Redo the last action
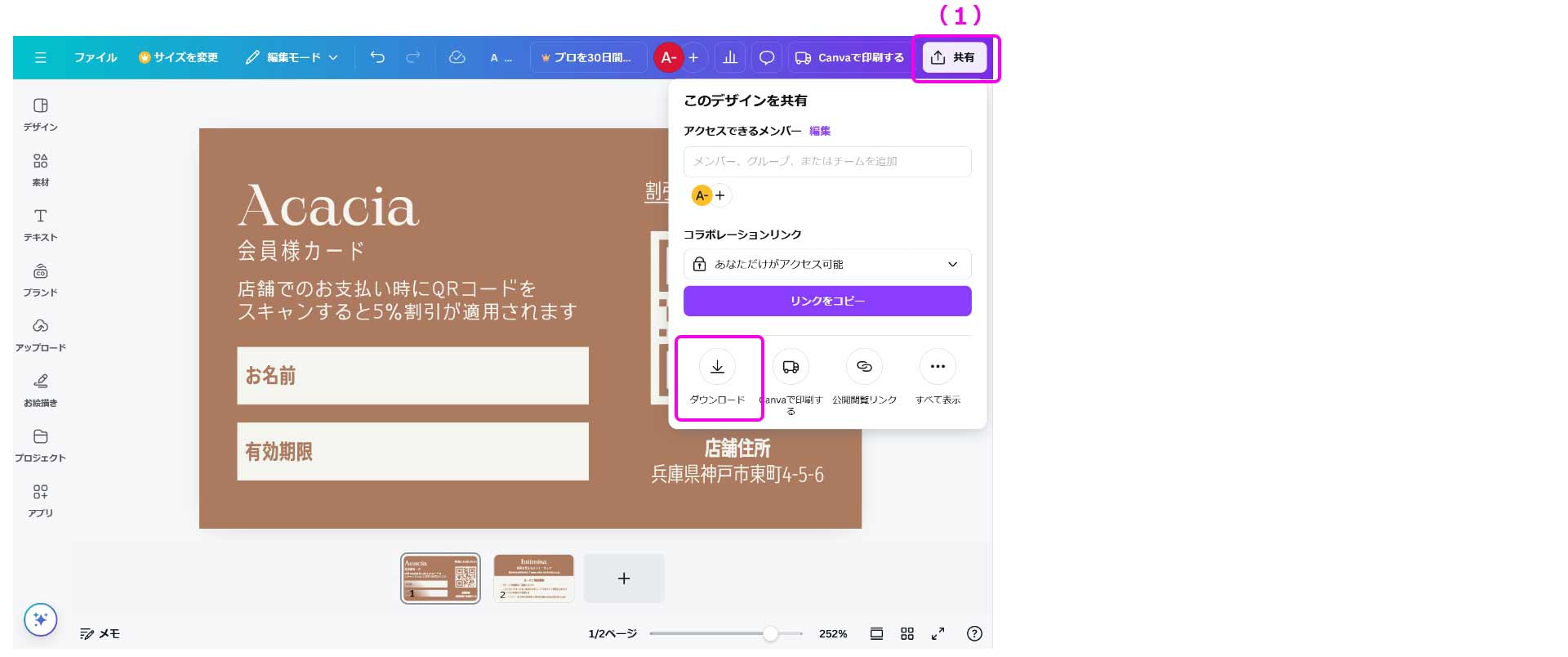 413,57
